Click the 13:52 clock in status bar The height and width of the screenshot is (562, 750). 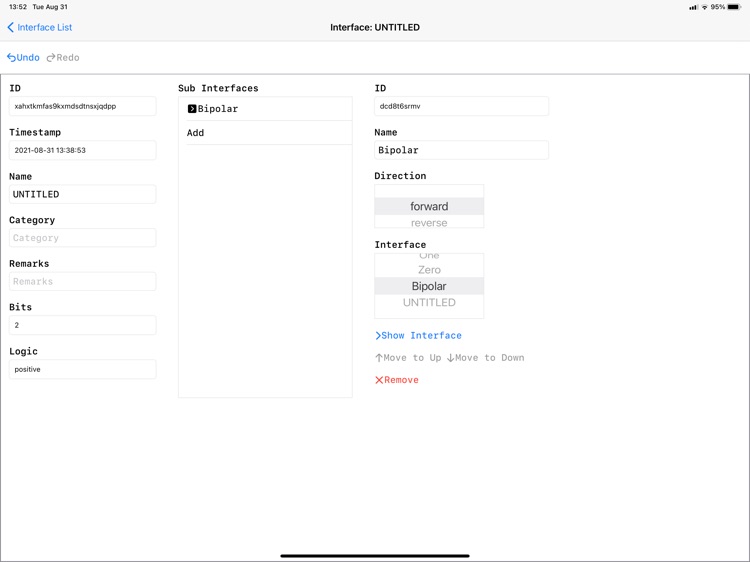(x=18, y=7)
